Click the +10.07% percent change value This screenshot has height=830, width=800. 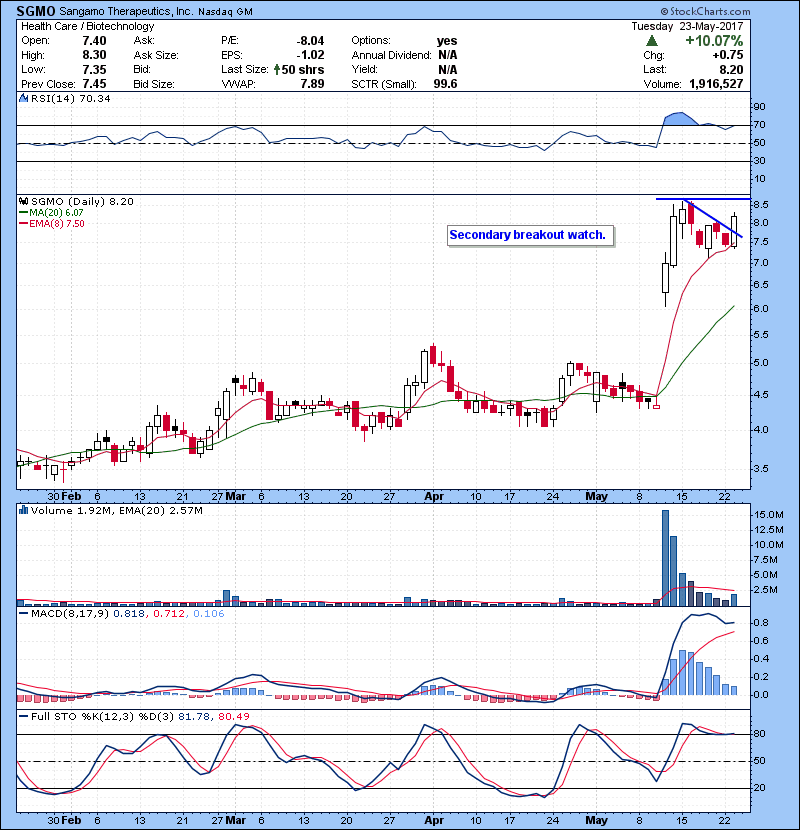tap(714, 41)
